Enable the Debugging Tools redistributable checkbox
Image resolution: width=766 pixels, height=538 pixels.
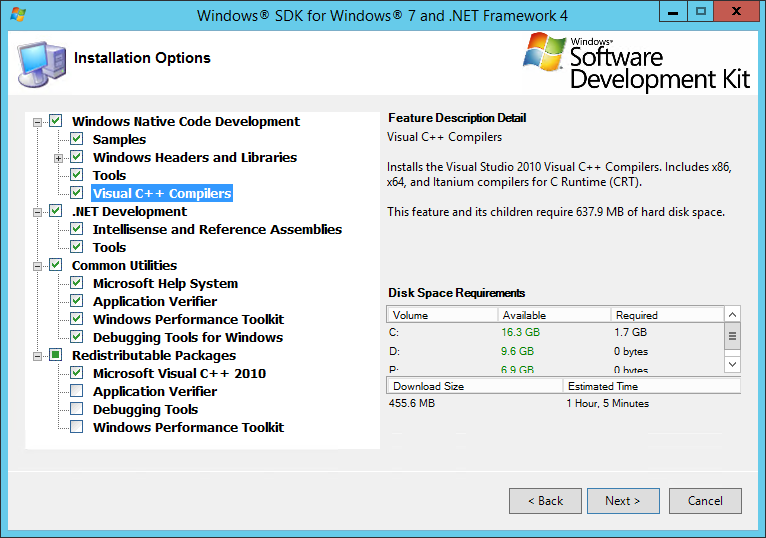(x=77, y=409)
